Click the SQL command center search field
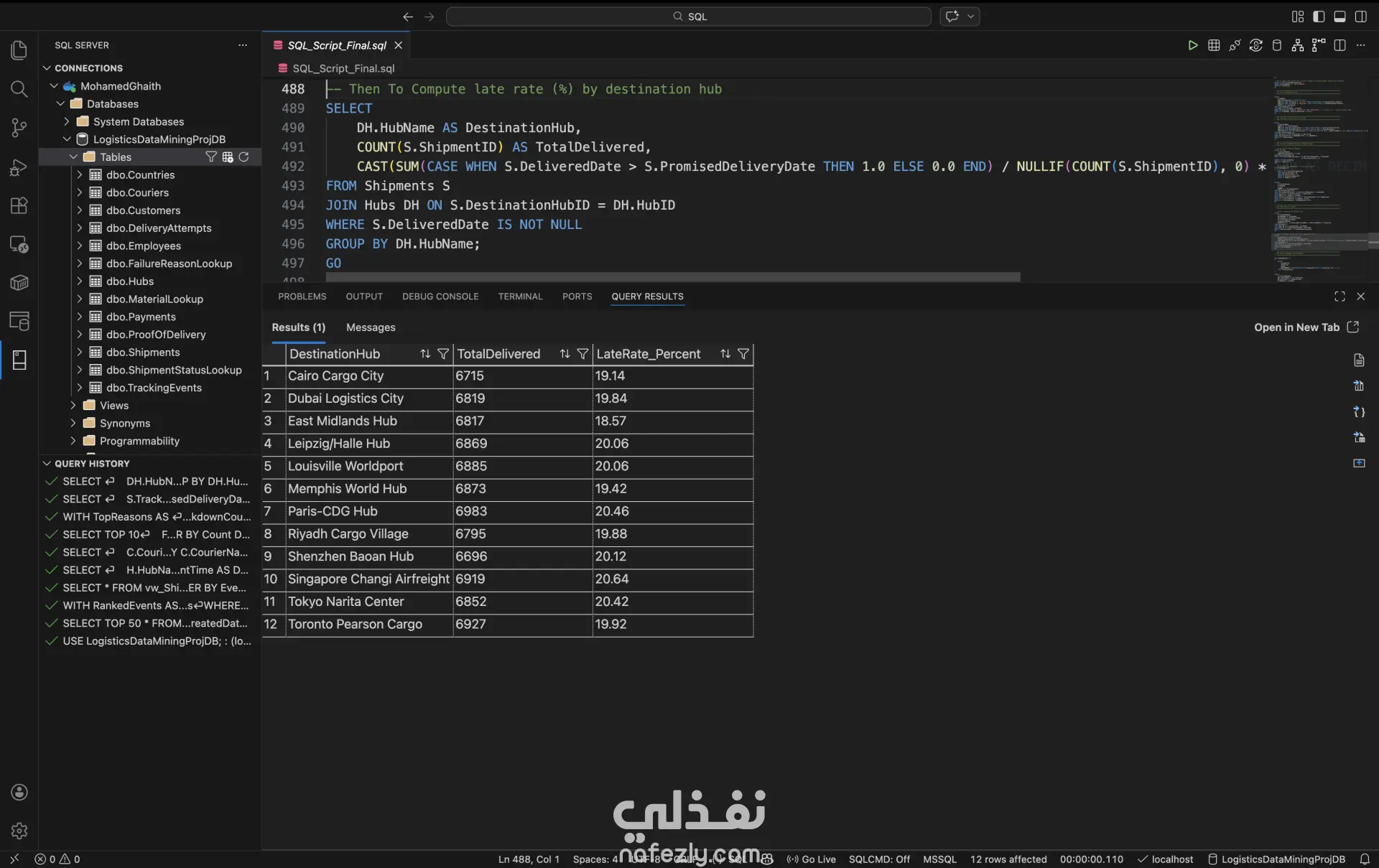The width and height of the screenshot is (1379, 868). 688,17
